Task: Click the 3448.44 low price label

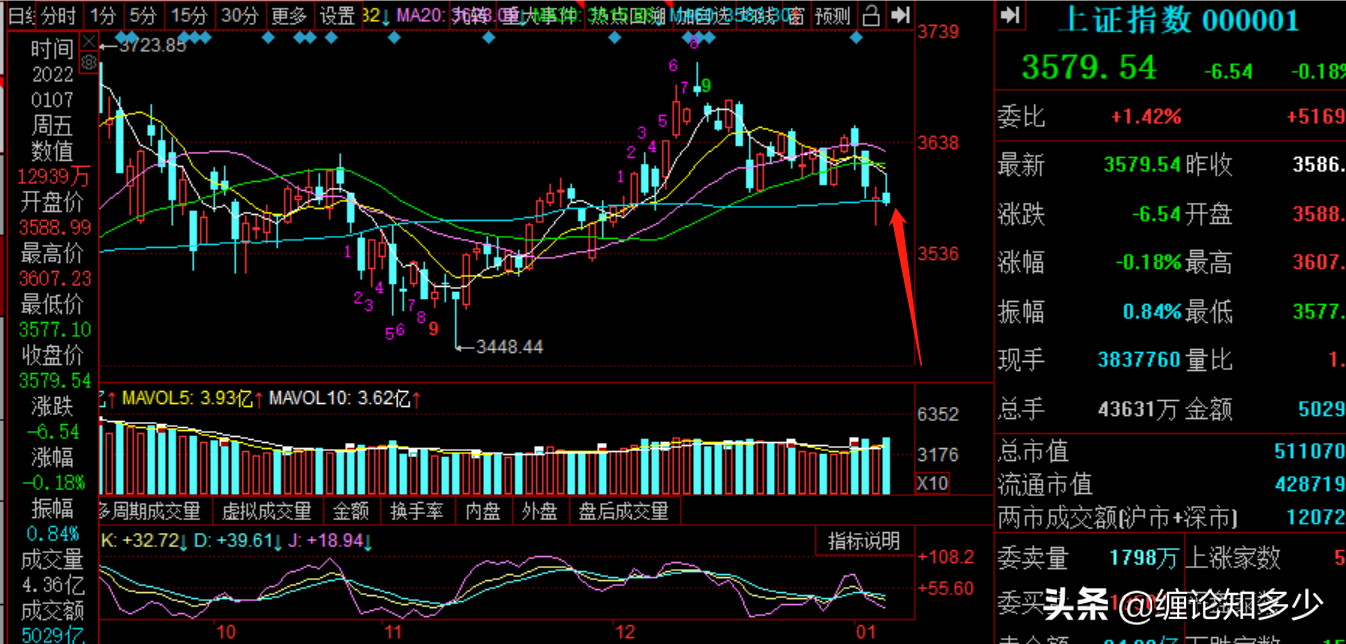Action: (510, 347)
